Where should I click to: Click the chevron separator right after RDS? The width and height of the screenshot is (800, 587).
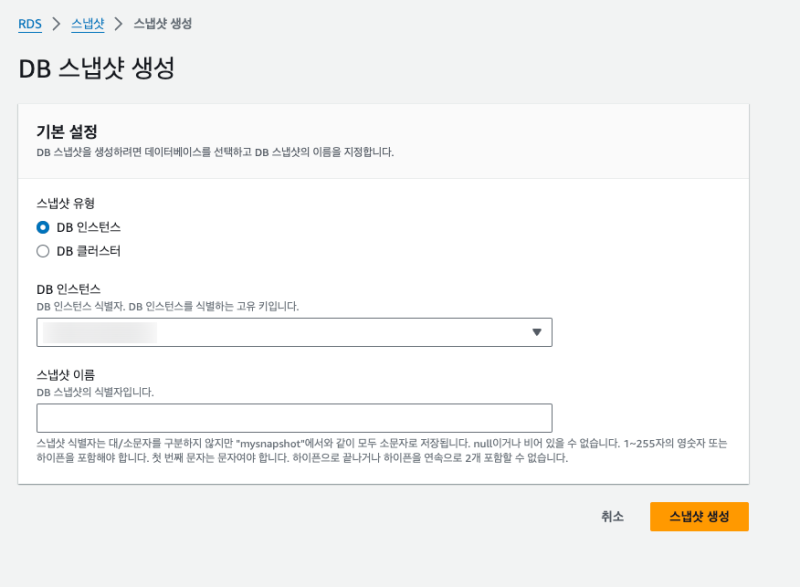pos(56,24)
